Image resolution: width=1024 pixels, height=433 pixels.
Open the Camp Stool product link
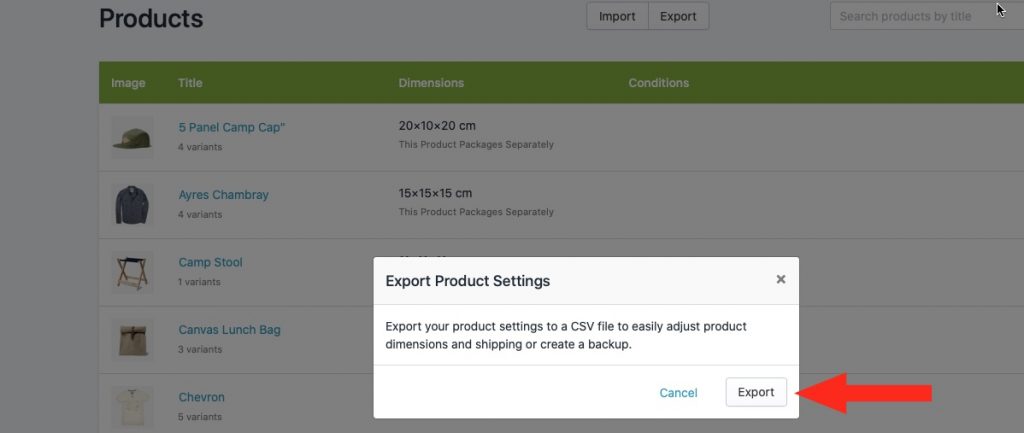tap(210, 262)
